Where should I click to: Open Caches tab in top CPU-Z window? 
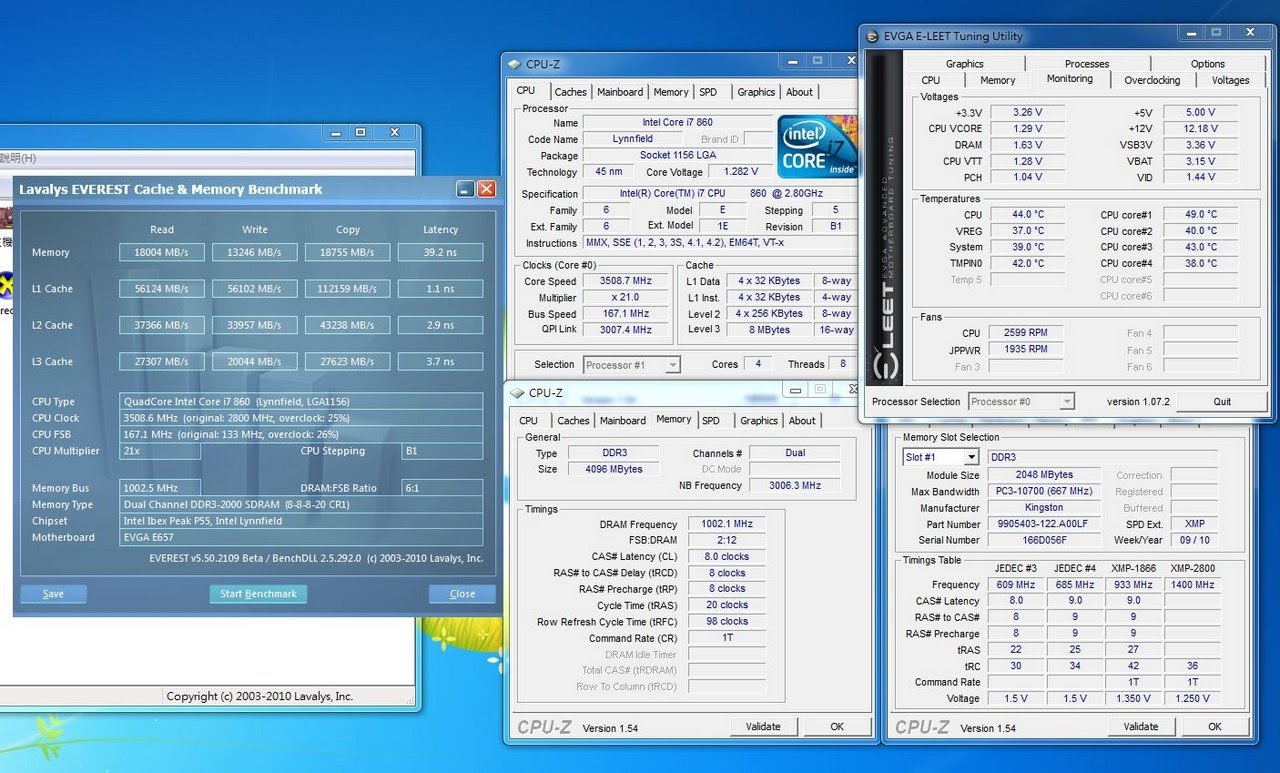[x=570, y=92]
